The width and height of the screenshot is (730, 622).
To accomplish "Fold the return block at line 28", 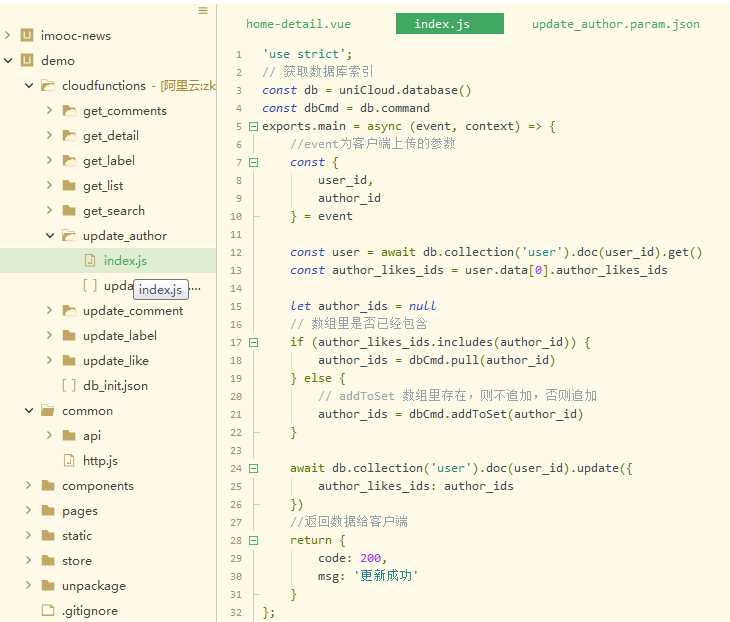I will 253,540.
